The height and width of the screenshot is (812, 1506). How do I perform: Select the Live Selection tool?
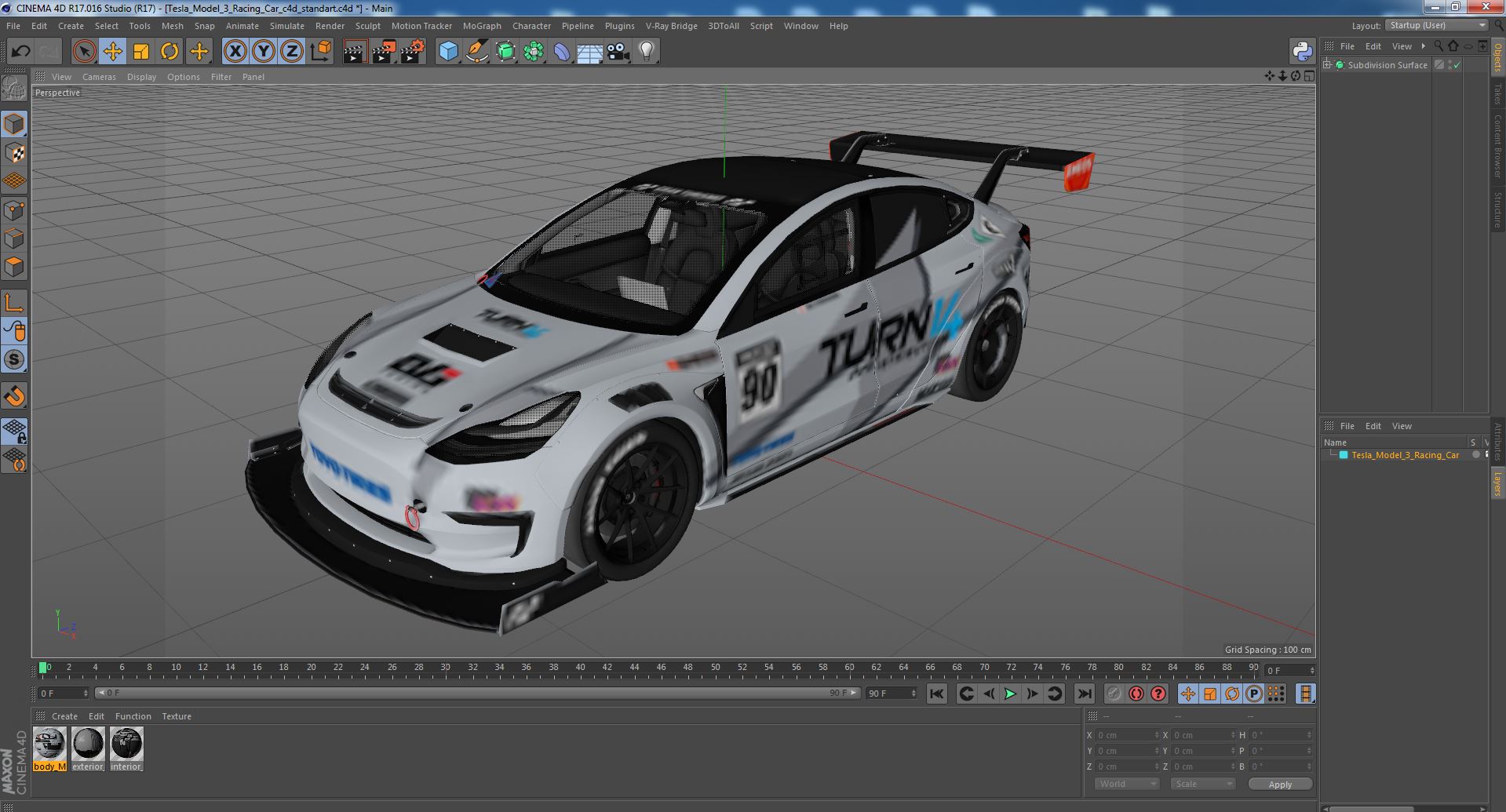[x=84, y=52]
